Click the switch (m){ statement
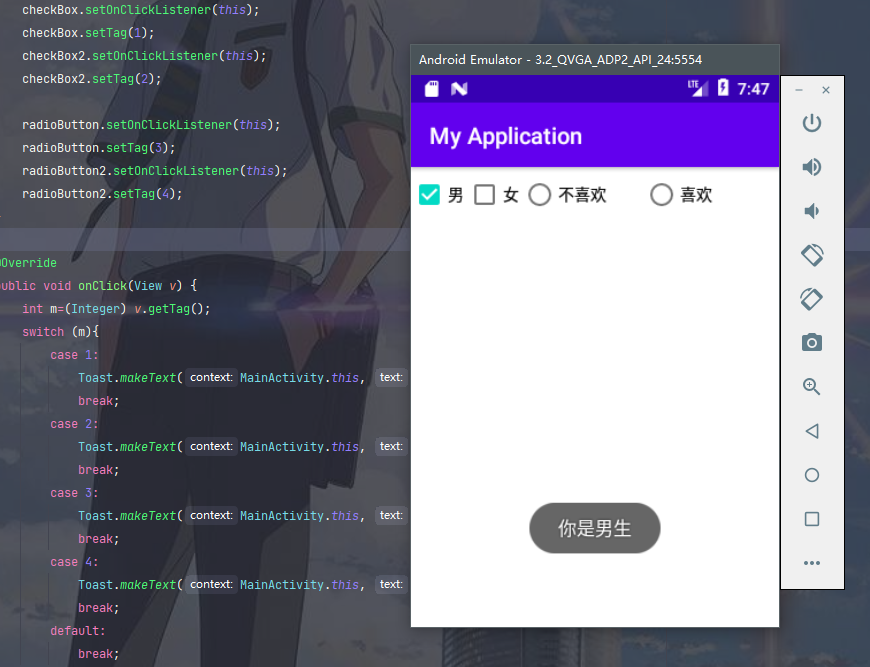 pos(60,332)
